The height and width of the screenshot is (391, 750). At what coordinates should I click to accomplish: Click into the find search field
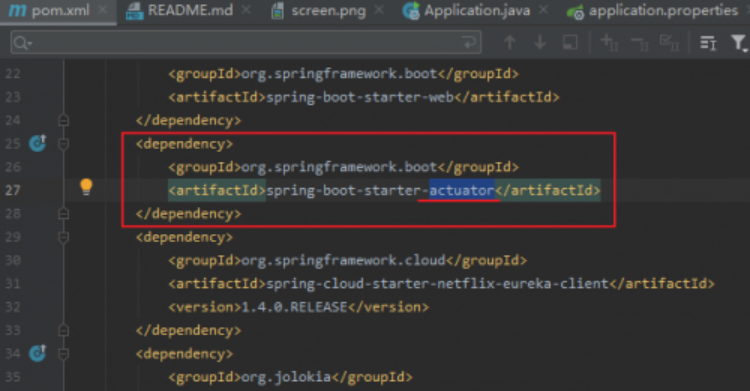pos(245,43)
